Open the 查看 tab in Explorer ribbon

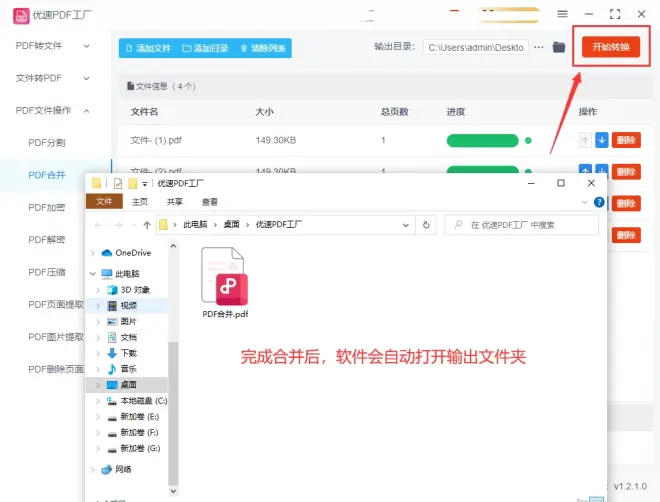[x=209, y=201]
